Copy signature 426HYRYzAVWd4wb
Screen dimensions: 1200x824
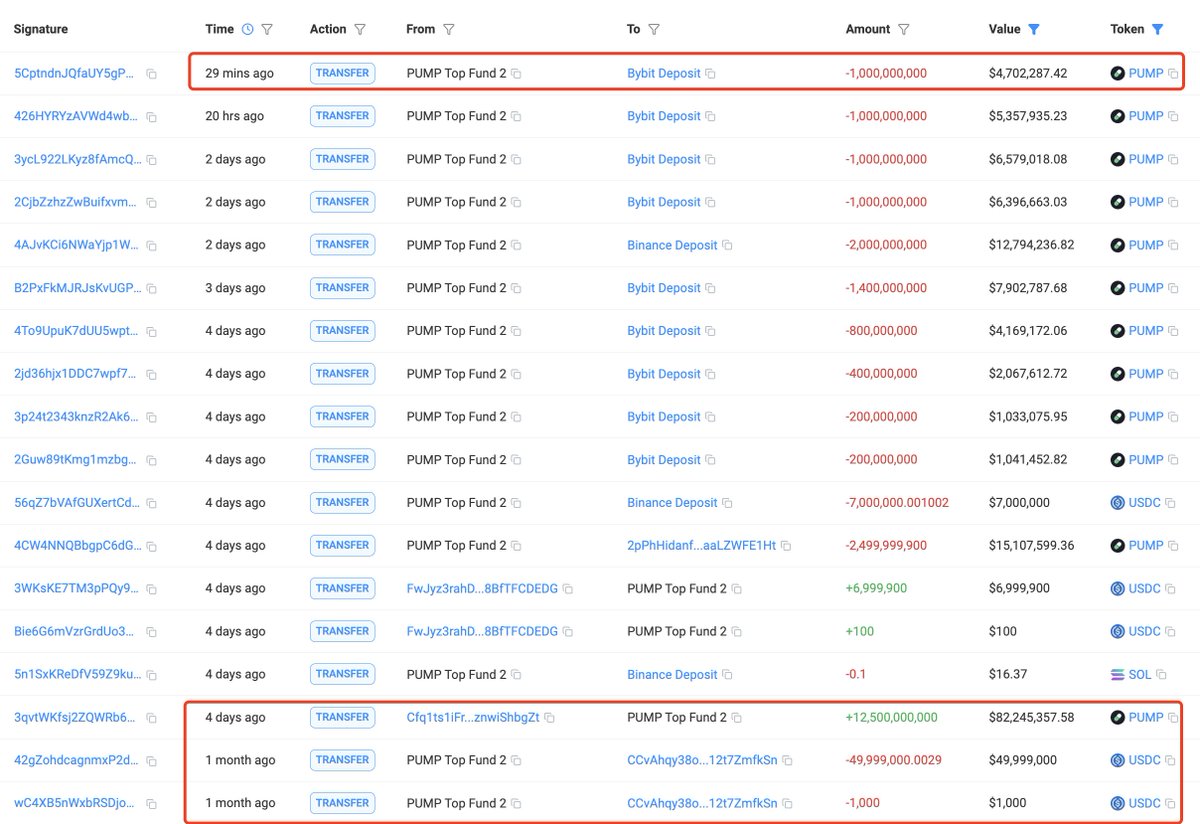[151, 117]
